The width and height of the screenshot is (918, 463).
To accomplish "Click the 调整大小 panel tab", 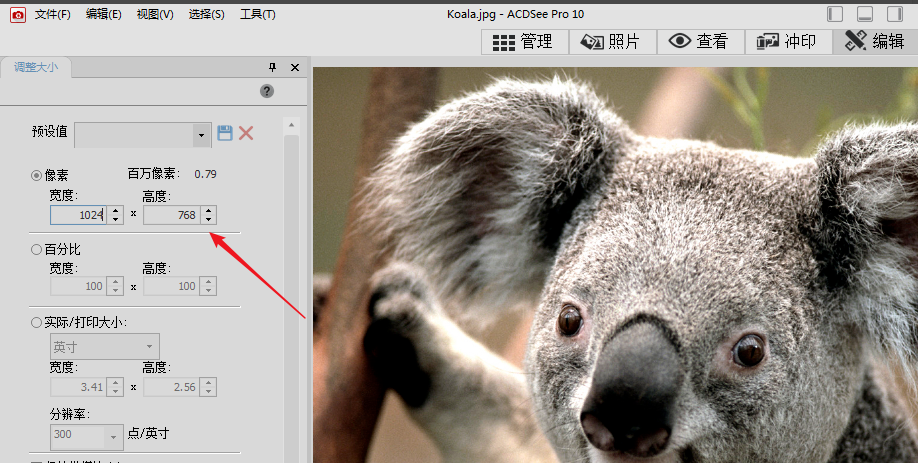I will 35,67.
